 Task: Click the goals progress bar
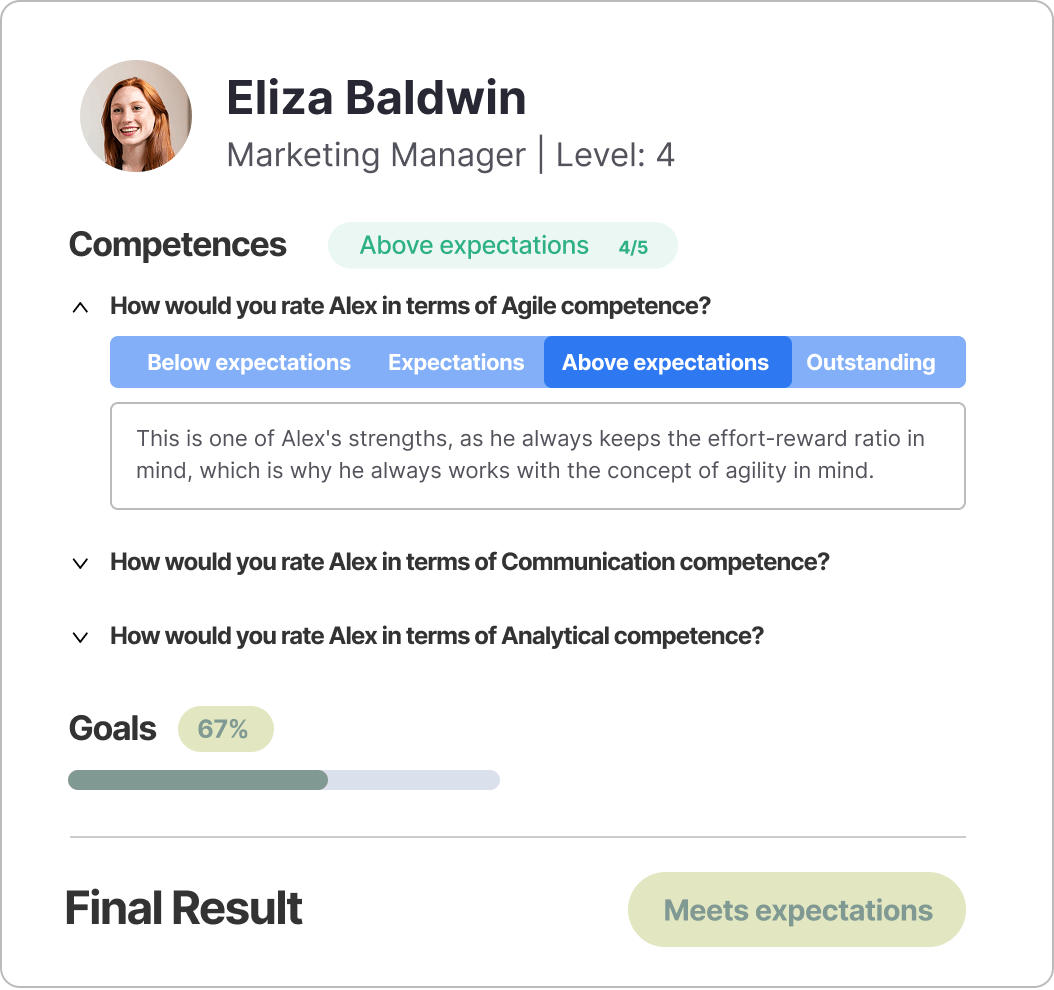point(284,779)
